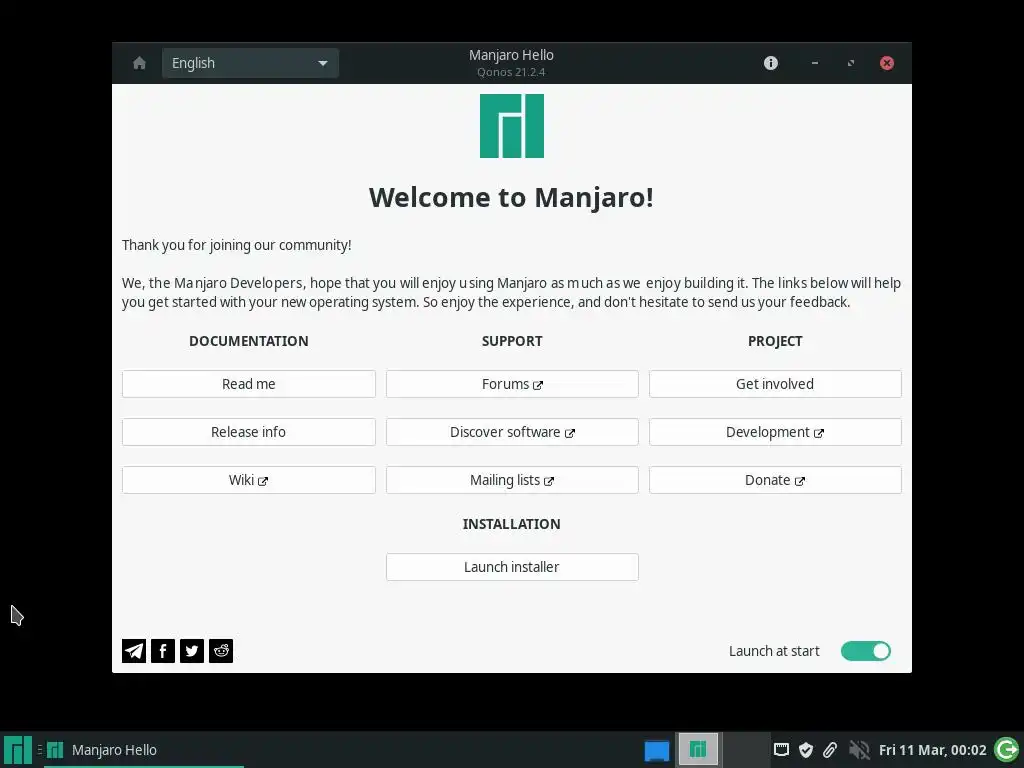Image resolution: width=1024 pixels, height=768 pixels.
Task: Open the paperclip clipboard tray icon
Action: click(x=830, y=750)
